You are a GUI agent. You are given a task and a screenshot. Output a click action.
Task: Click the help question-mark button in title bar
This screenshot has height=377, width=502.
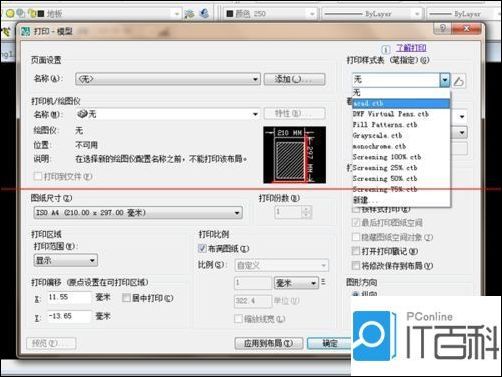coord(442,29)
